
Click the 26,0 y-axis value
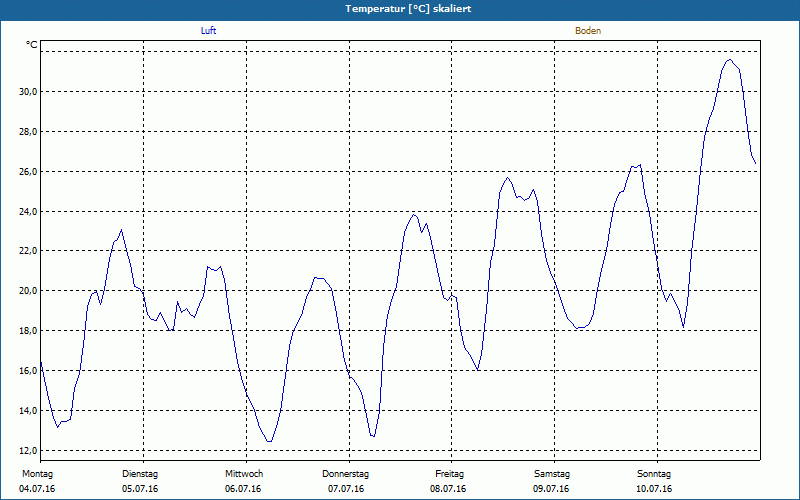29,171
